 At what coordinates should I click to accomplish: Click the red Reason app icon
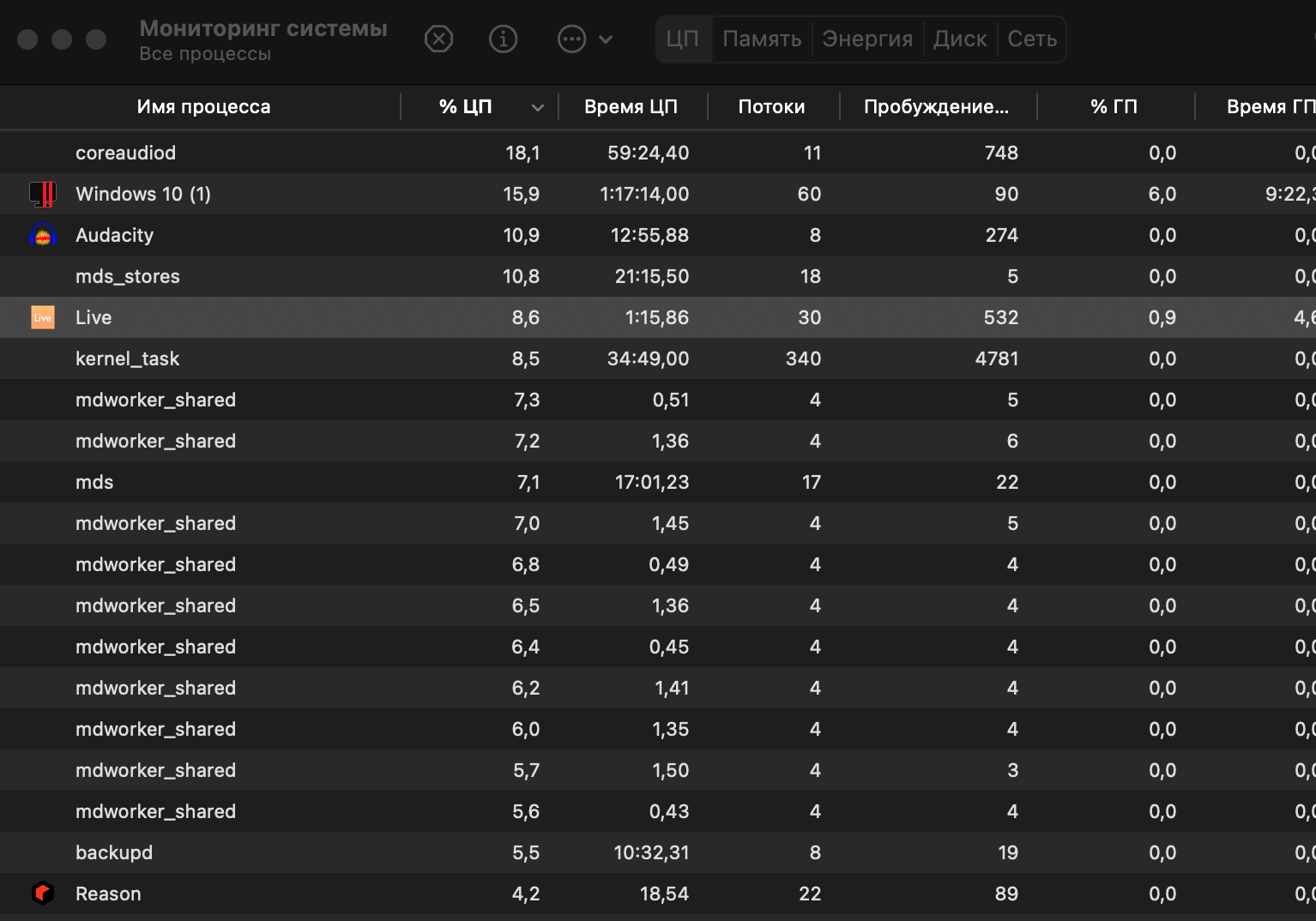[x=43, y=894]
